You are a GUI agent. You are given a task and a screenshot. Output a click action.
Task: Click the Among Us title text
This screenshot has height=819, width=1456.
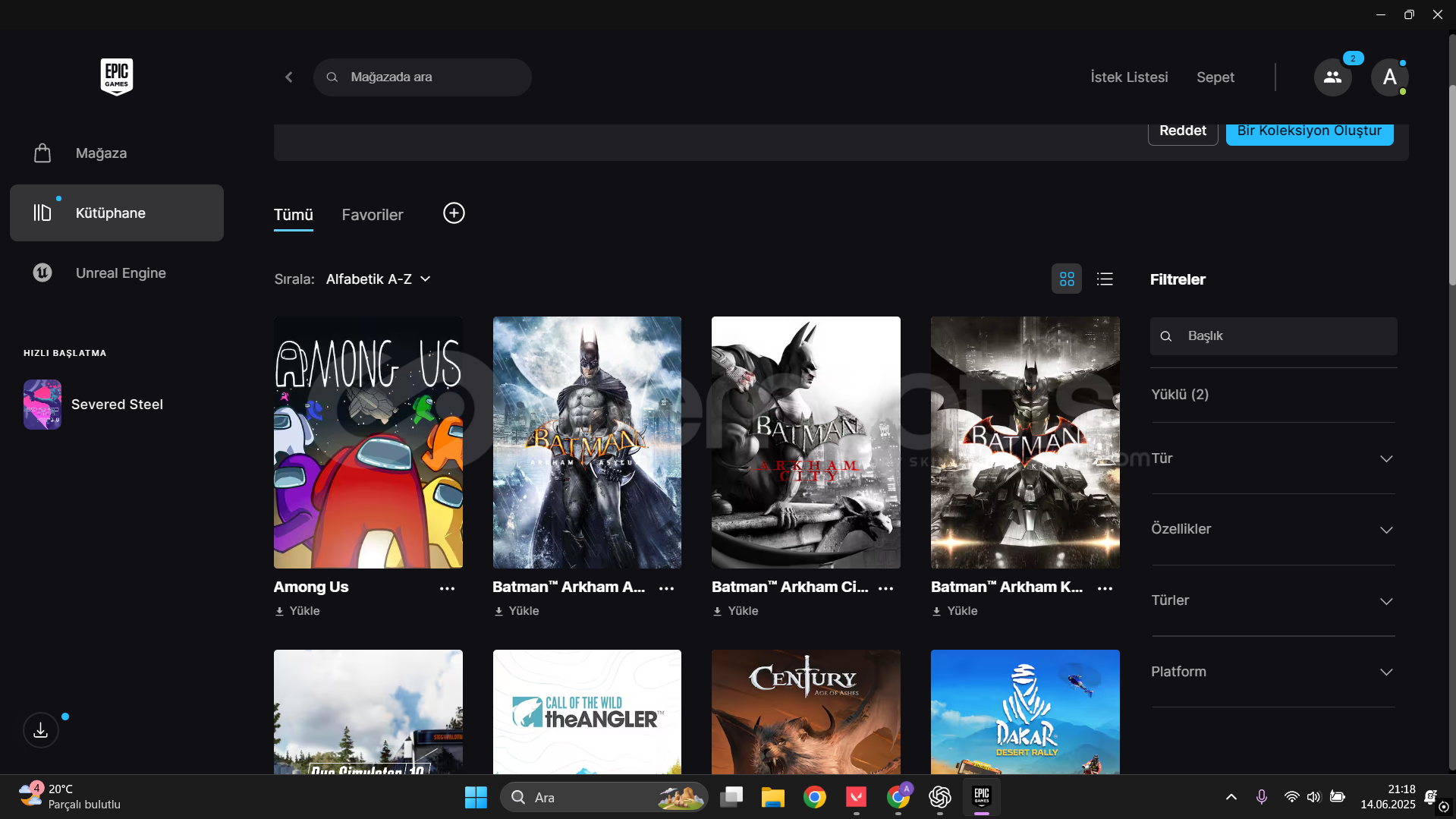311,587
